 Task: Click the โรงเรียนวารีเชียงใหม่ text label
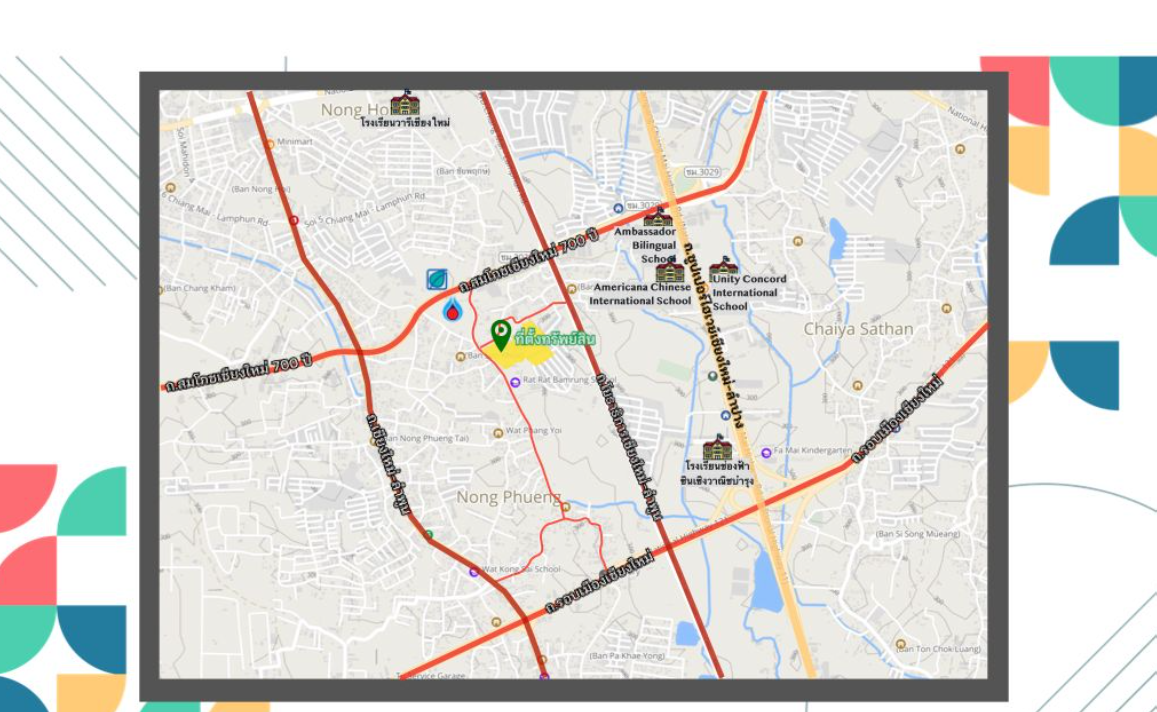(x=405, y=122)
